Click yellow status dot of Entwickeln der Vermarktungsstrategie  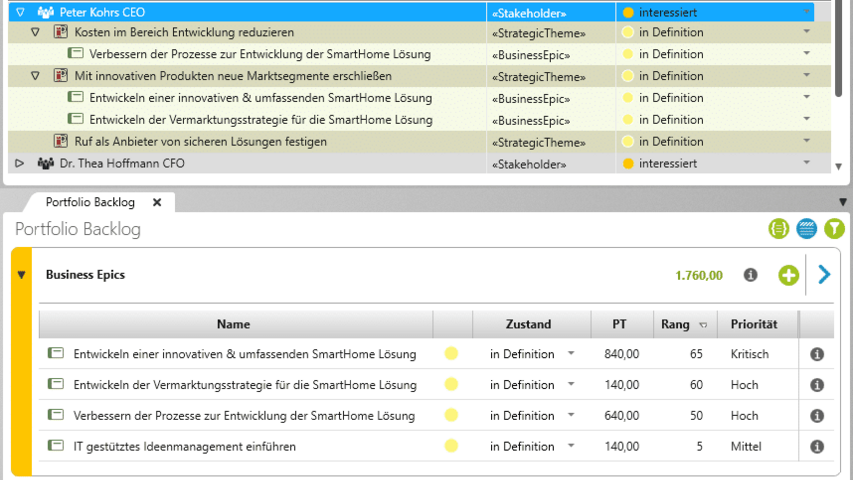450,385
